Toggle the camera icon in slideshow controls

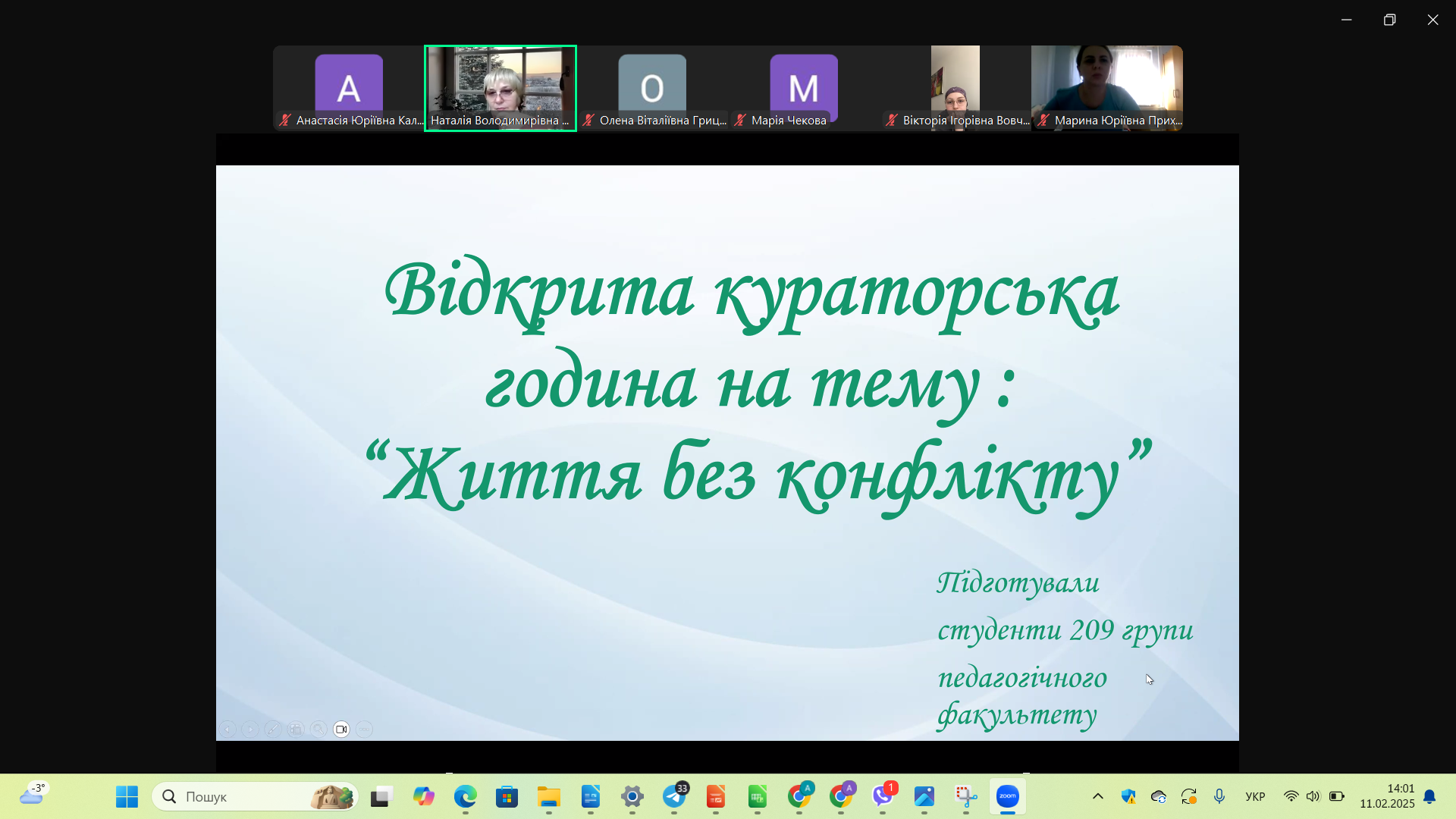click(341, 730)
